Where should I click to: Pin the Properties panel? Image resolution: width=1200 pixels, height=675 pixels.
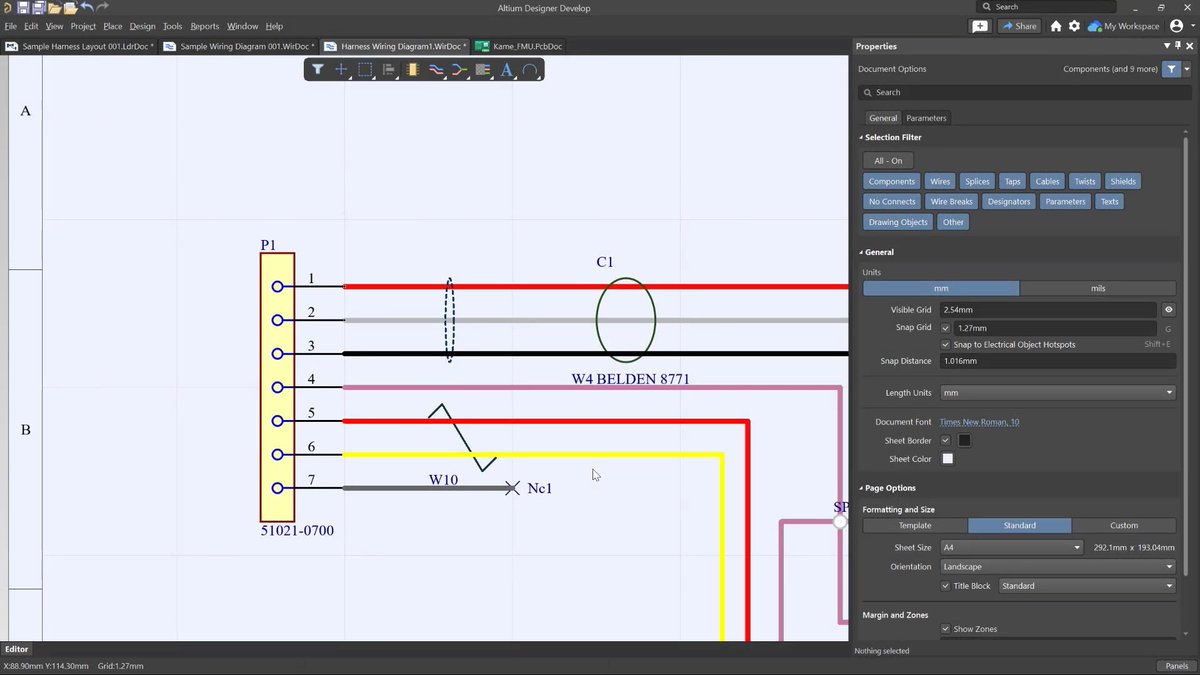[x=1178, y=46]
